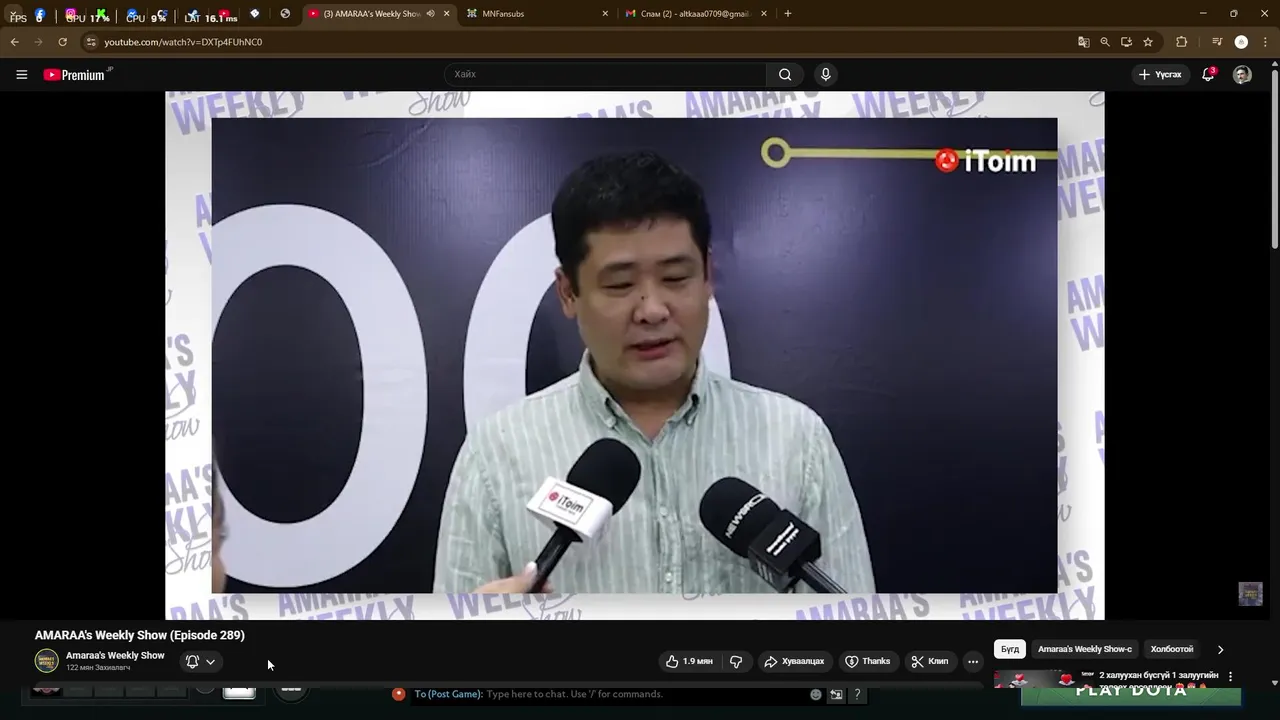The image size is (1280, 720).
Task: Open options for the suggested video
Action: pyautogui.click(x=1230, y=677)
